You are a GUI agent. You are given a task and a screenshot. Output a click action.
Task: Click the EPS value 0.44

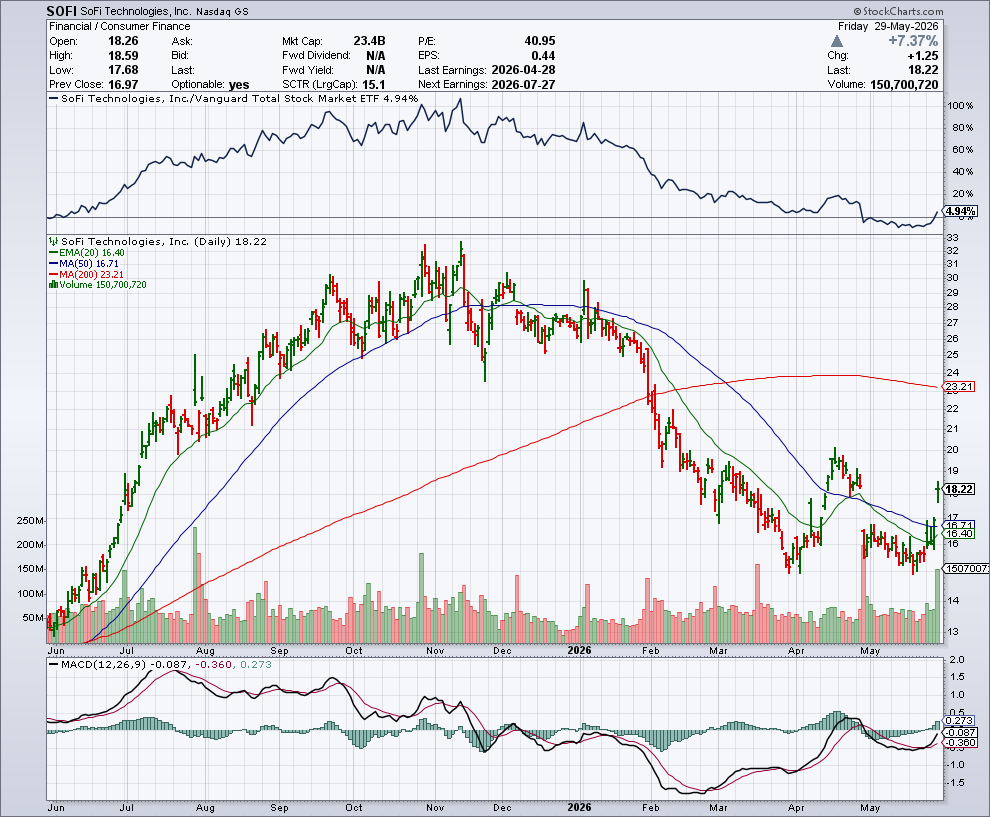[544, 56]
